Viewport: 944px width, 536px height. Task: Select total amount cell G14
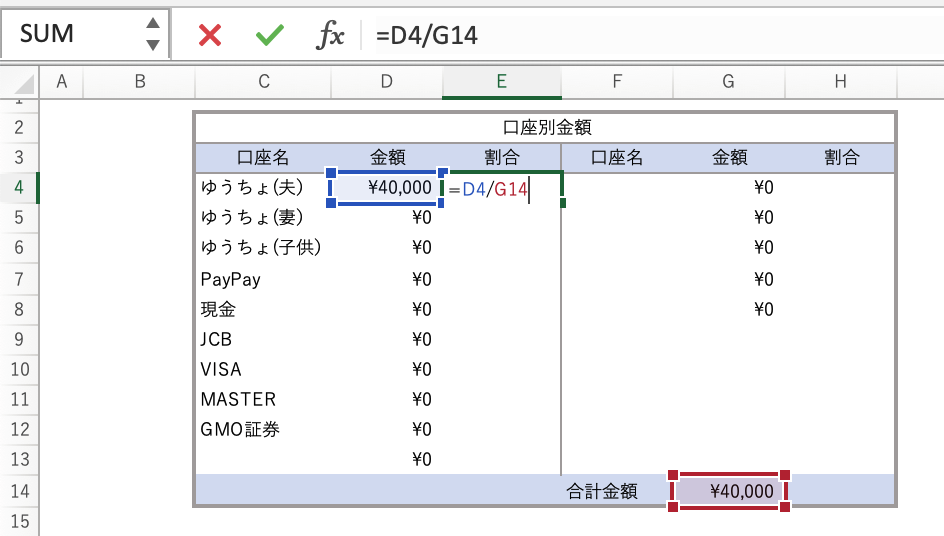click(729, 490)
